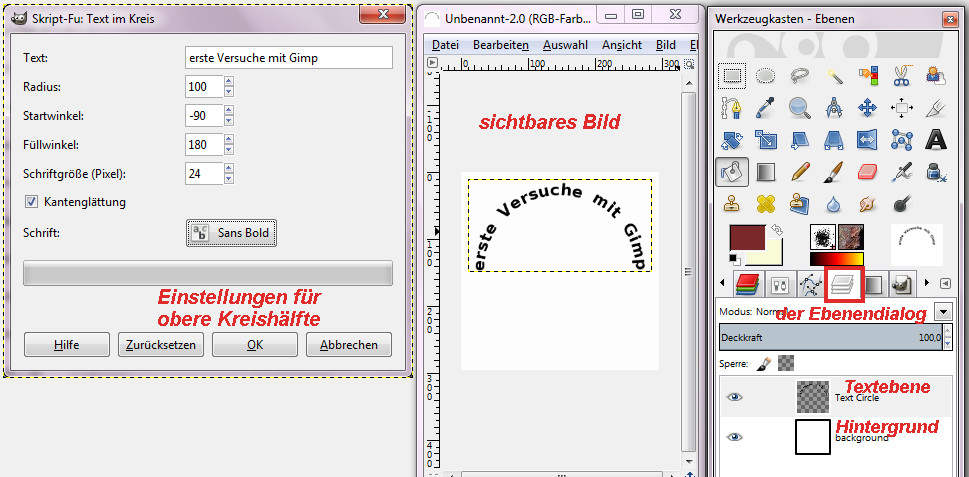Increase the Radius value with up arrow
969x477 pixels.
tap(229, 82)
